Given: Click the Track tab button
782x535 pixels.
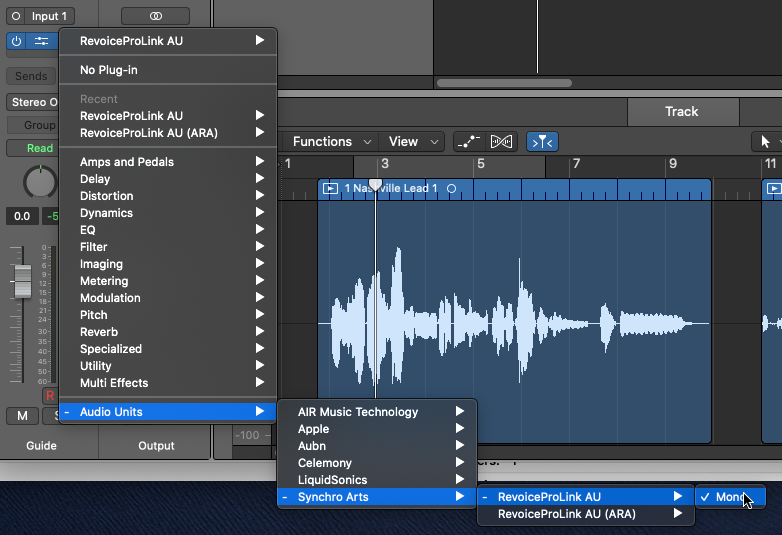Looking at the screenshot, I should (x=681, y=112).
